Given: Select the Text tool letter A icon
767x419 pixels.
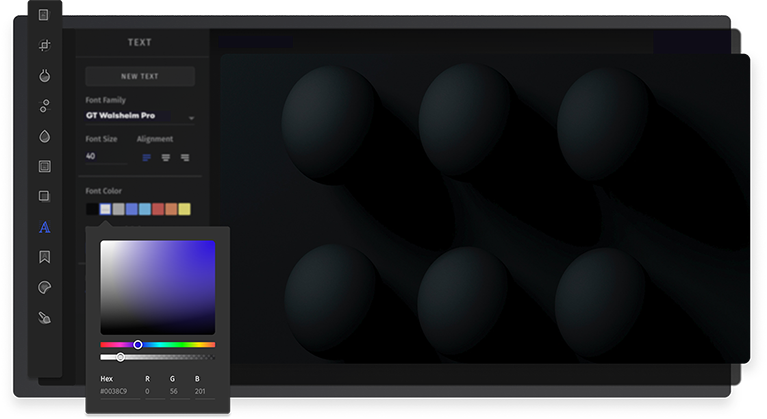Looking at the screenshot, I should 45,227.
